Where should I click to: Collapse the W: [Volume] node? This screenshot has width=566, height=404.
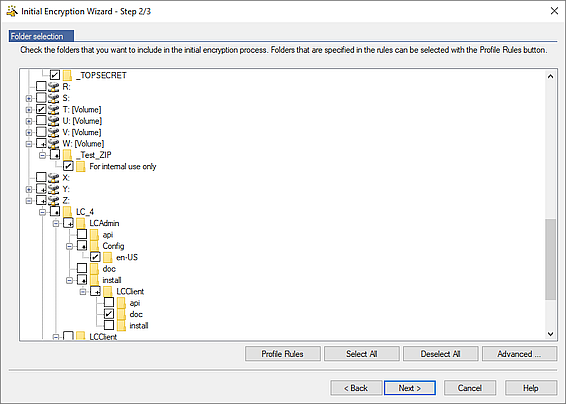[x=29, y=144]
